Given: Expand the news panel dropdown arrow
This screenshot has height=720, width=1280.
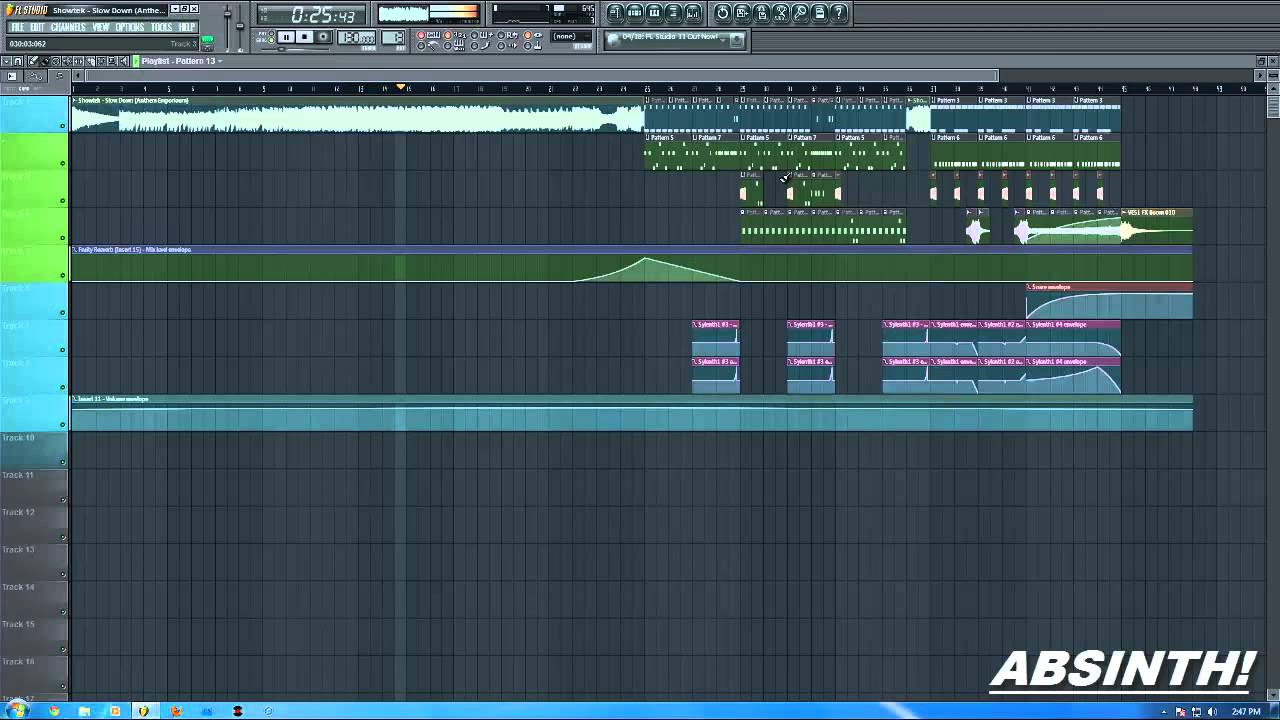Looking at the screenshot, I should point(722,40).
